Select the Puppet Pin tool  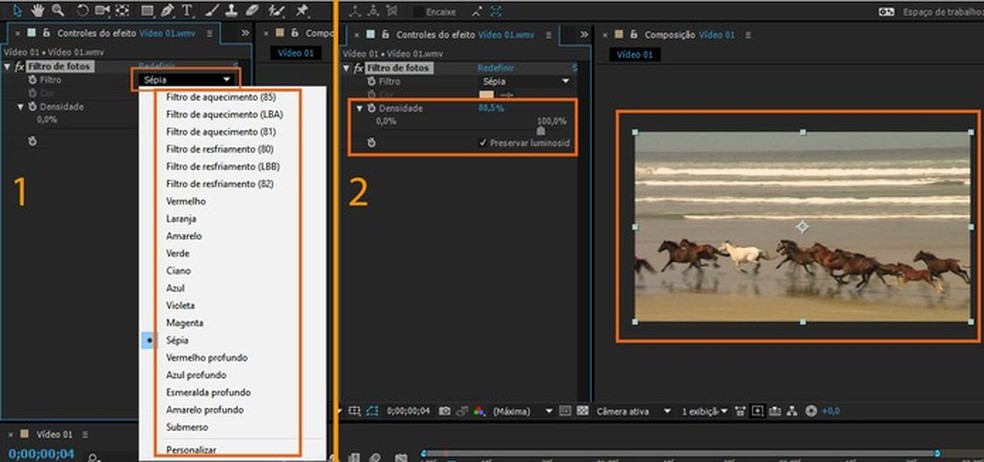(302, 9)
